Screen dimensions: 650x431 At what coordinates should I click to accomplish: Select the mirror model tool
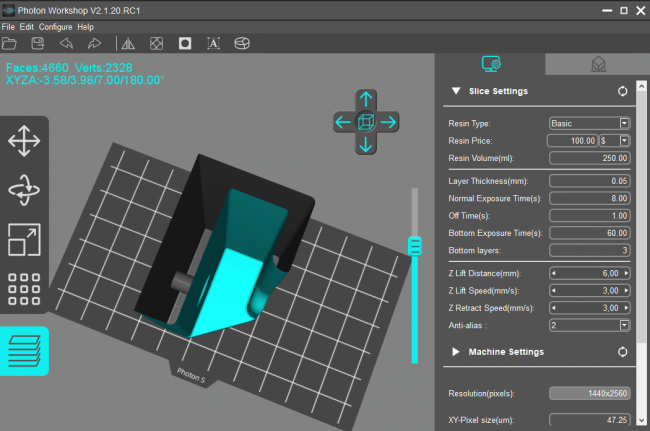point(127,44)
